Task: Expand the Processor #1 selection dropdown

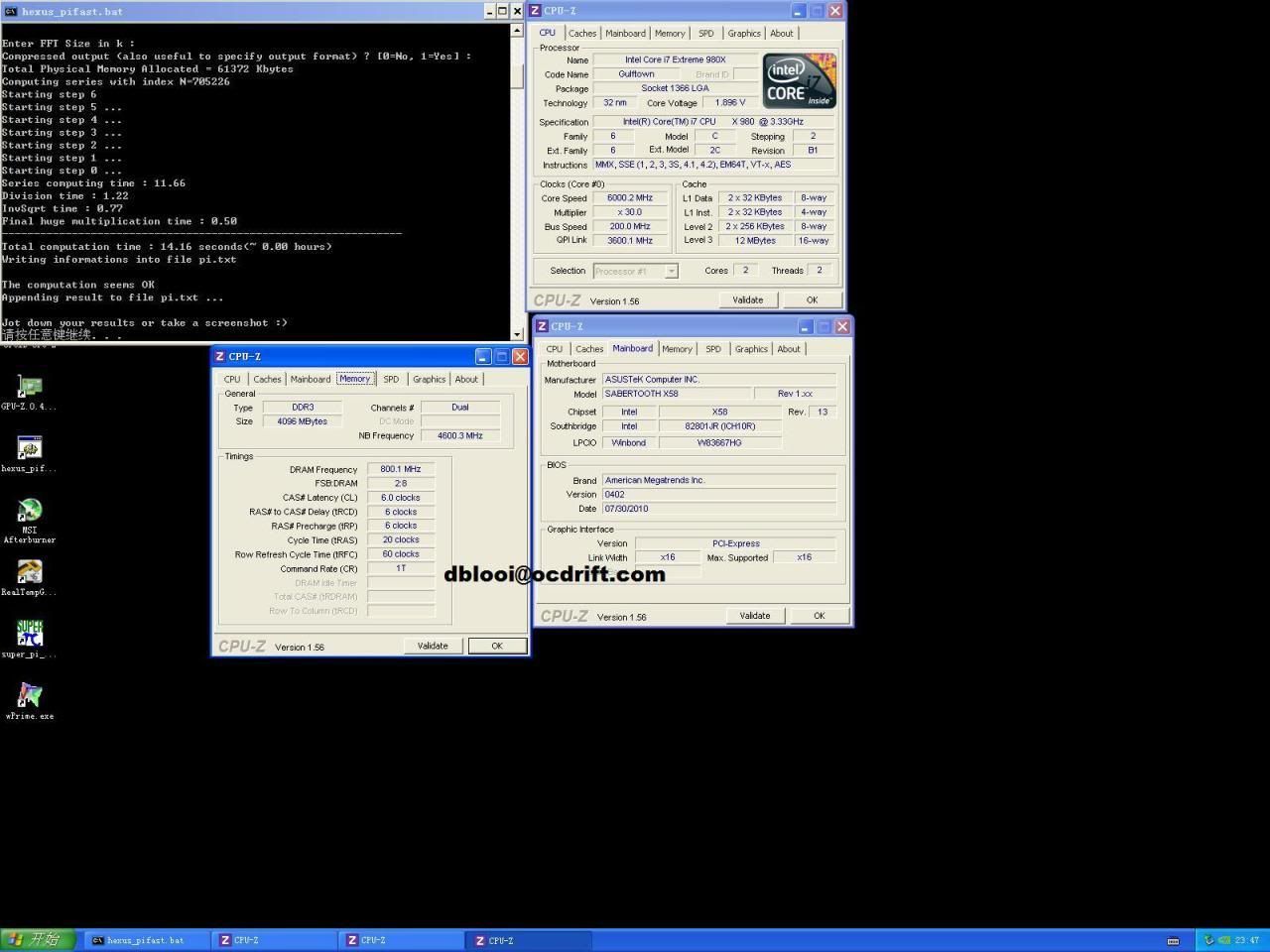Action: tap(671, 271)
